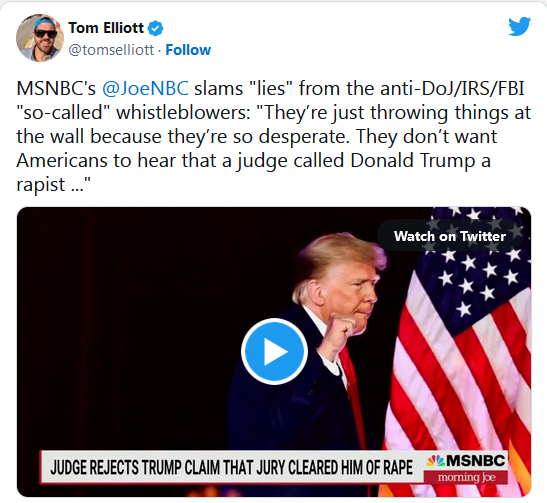
Task: Follow the @tomselliott account
Action: (188, 50)
